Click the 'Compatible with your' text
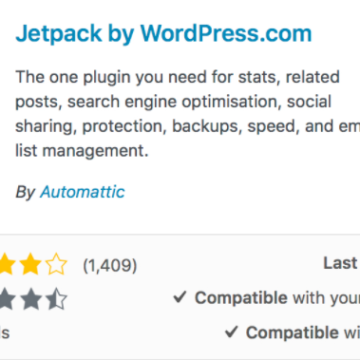 pos(277,298)
